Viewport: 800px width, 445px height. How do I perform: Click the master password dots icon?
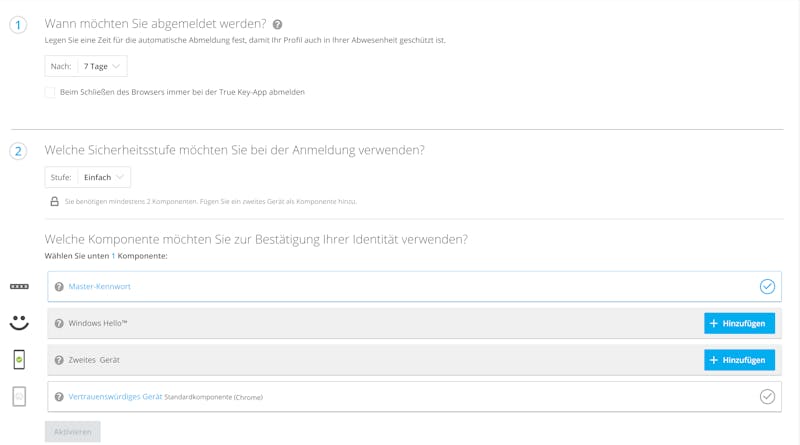click(x=19, y=287)
